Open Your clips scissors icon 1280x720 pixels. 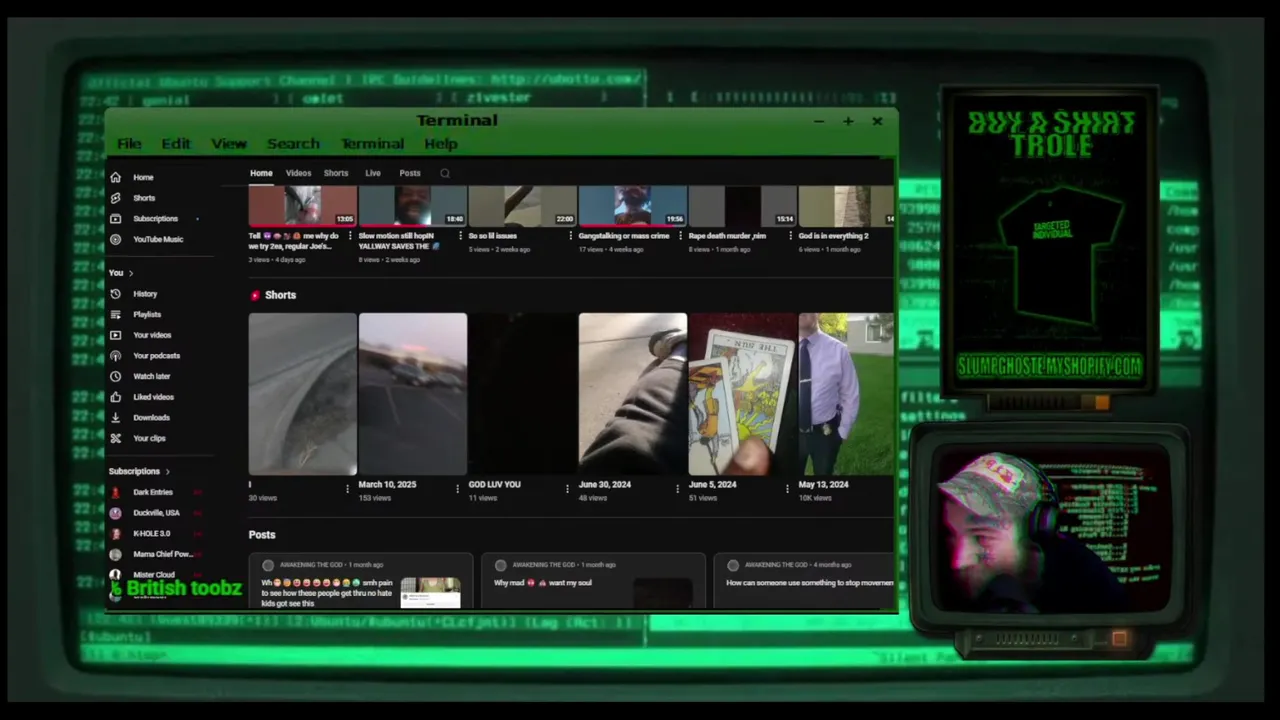pyautogui.click(x=115, y=438)
